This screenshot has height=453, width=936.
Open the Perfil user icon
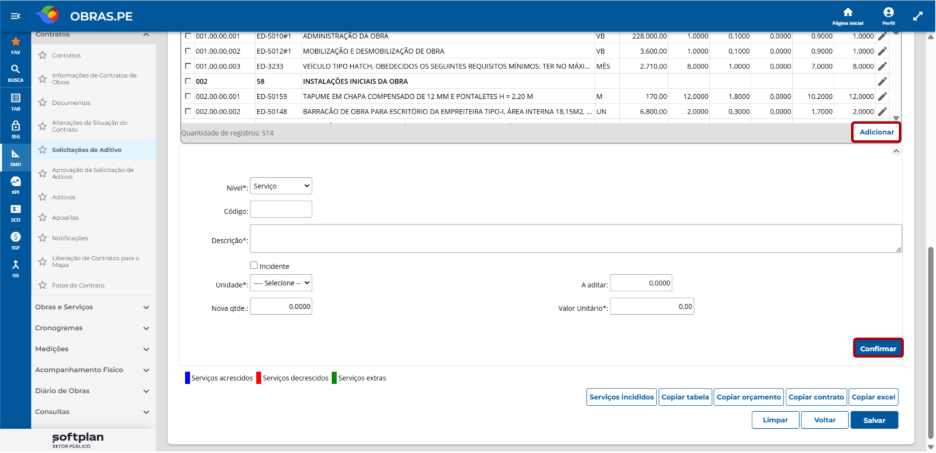[888, 16]
